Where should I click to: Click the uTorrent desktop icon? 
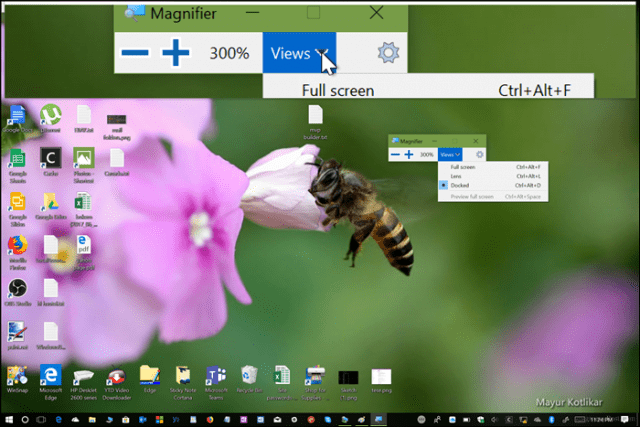pos(51,118)
